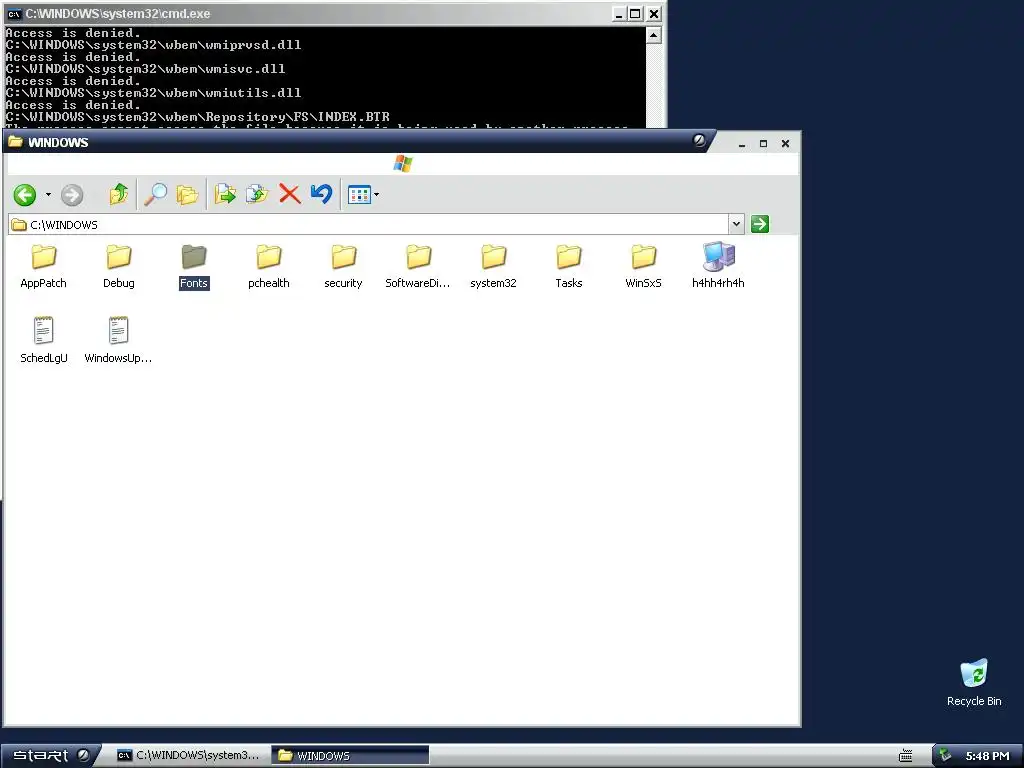This screenshot has height=768, width=1024.
Task: Select the SchedLgU text file
Action: tap(44, 340)
